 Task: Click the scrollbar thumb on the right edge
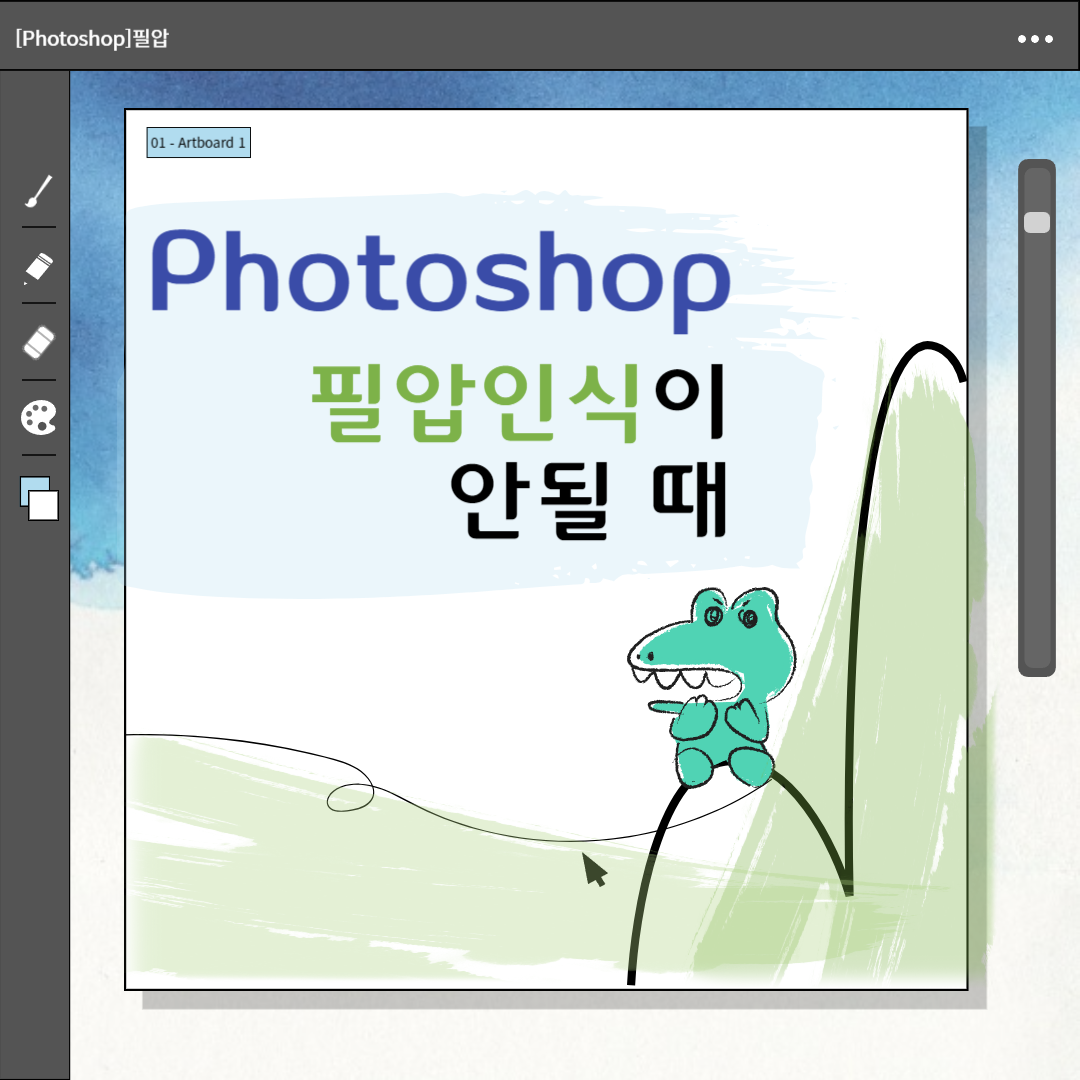(x=1037, y=222)
